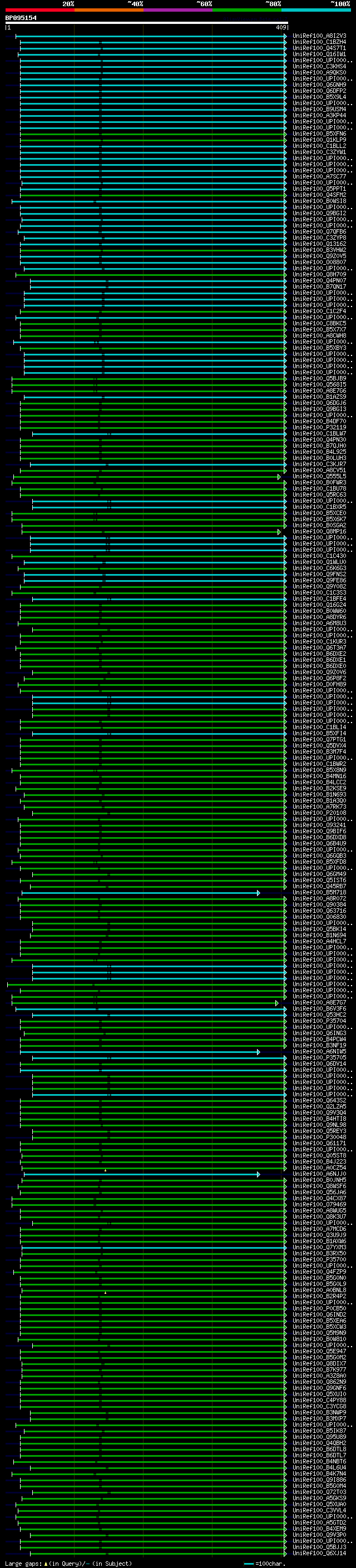The image size is (356, 1568).
Task: Click the cyan ~100% identity legend segment
Action: 316,10
